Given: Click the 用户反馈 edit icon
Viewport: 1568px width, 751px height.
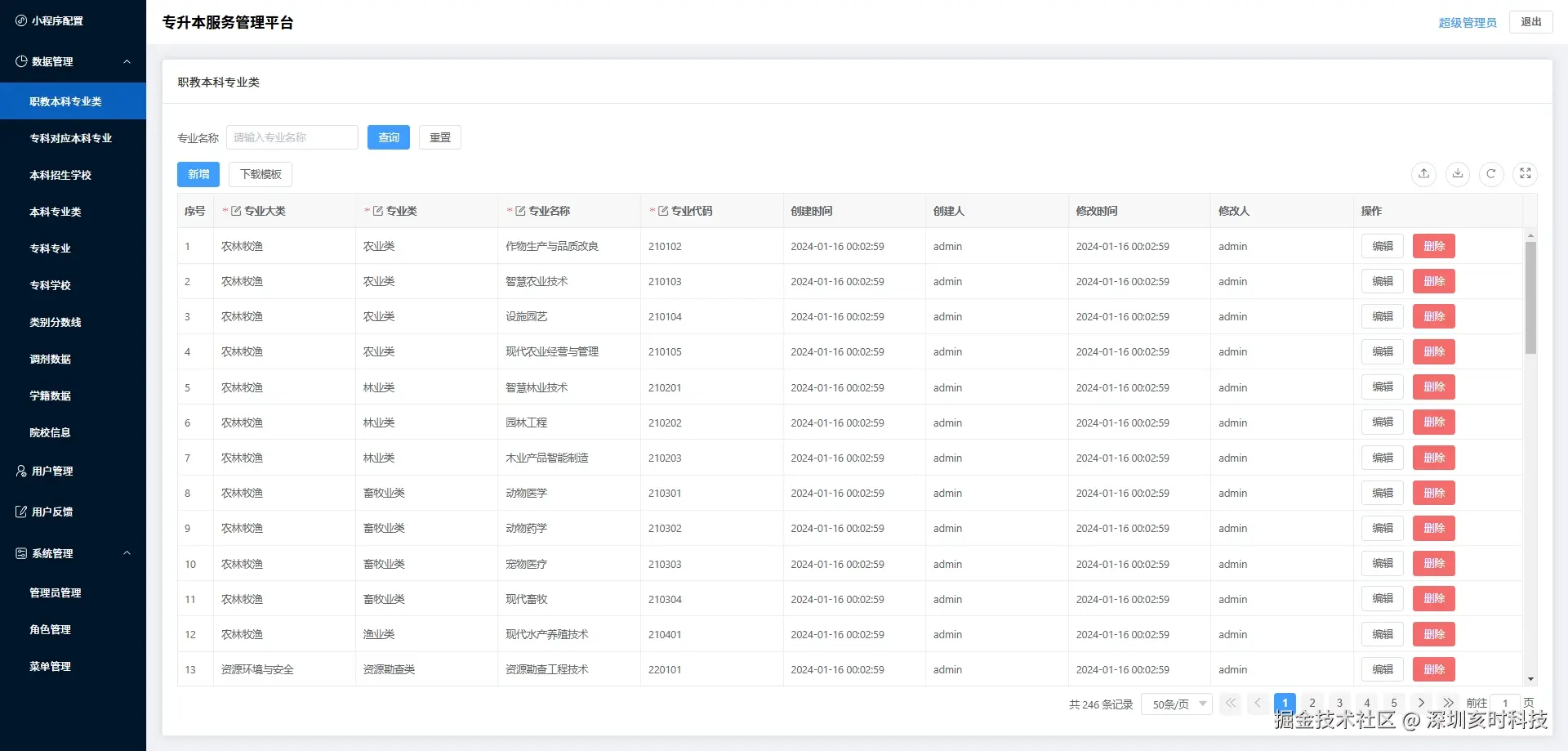Looking at the screenshot, I should [21, 512].
